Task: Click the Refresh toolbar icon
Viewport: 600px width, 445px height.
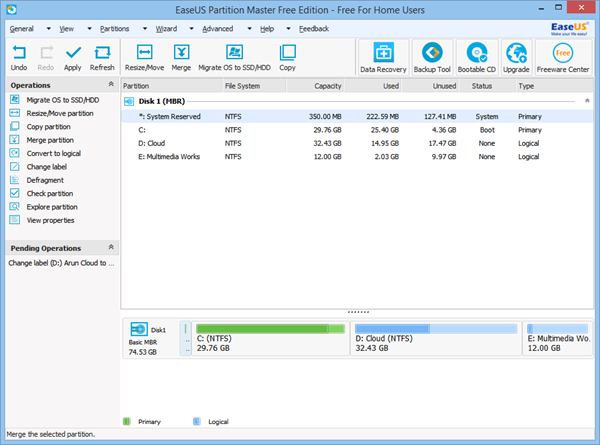Action: tap(102, 57)
